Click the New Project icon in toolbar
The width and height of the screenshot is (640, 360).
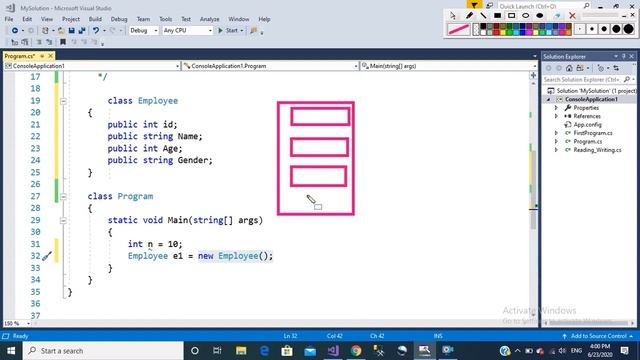tap(45, 31)
